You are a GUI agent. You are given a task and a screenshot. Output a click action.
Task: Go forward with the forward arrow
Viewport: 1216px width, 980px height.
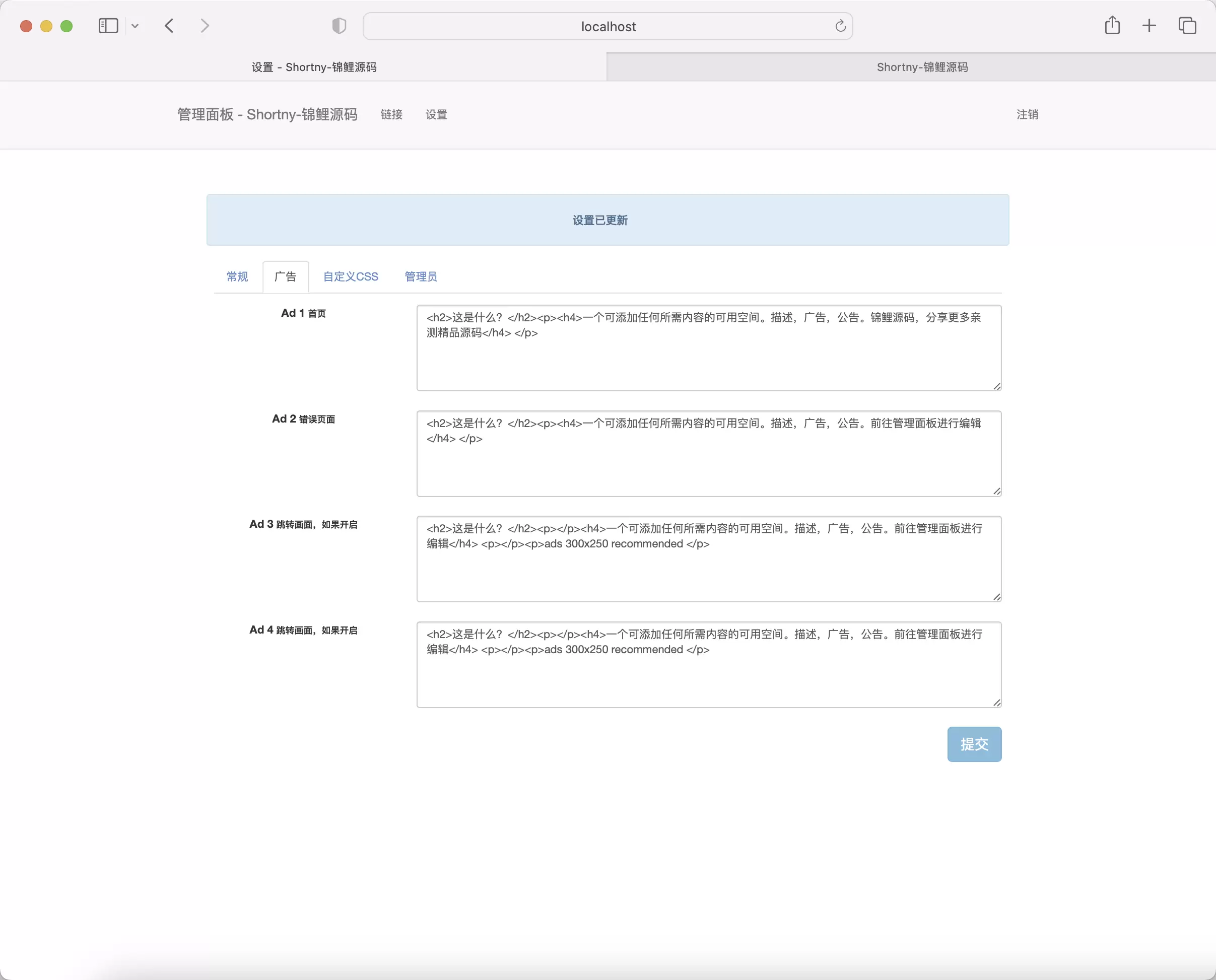pos(205,26)
